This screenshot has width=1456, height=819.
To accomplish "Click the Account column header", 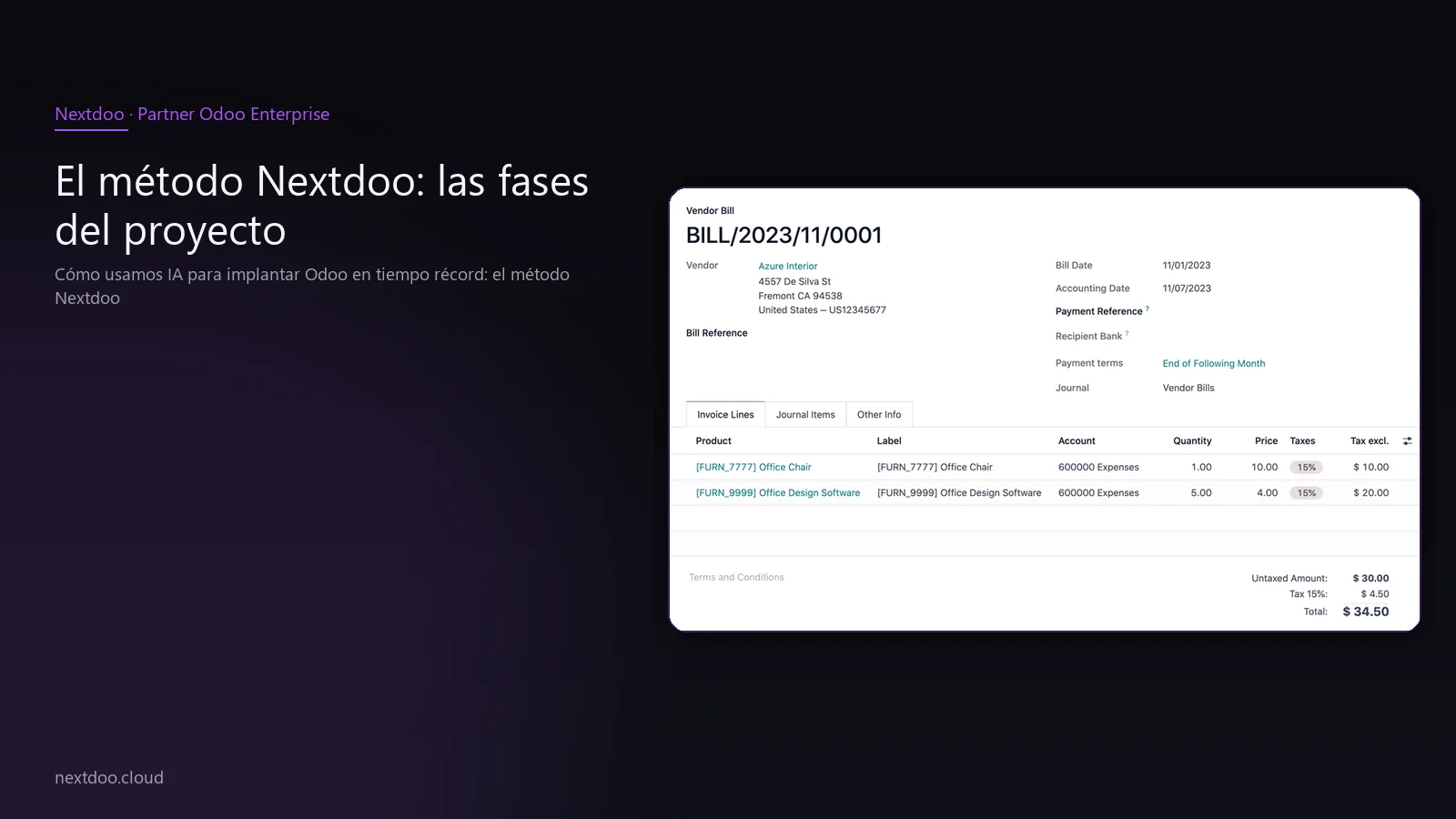I will point(1077,441).
